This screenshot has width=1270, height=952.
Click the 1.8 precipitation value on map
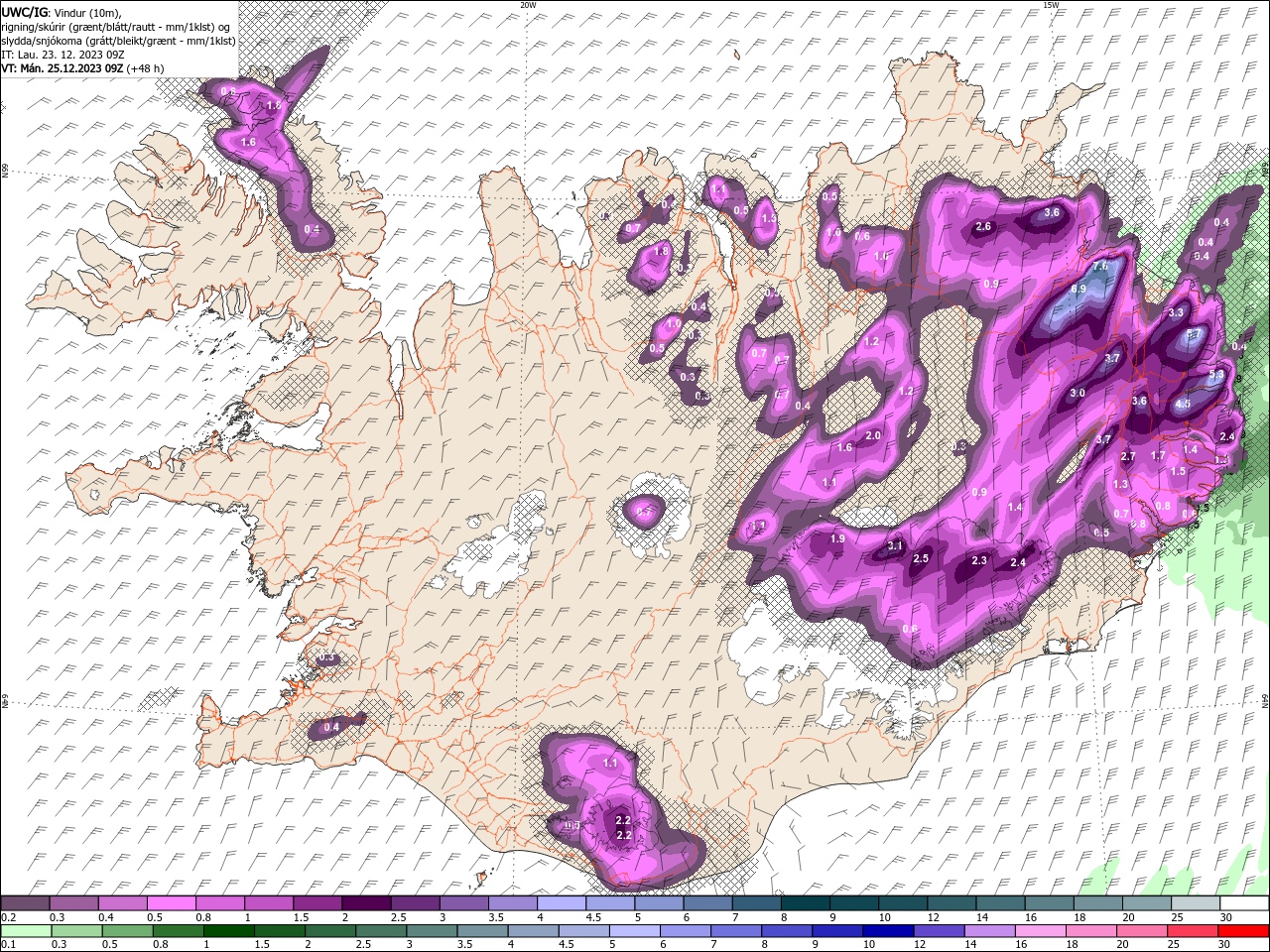point(661,252)
